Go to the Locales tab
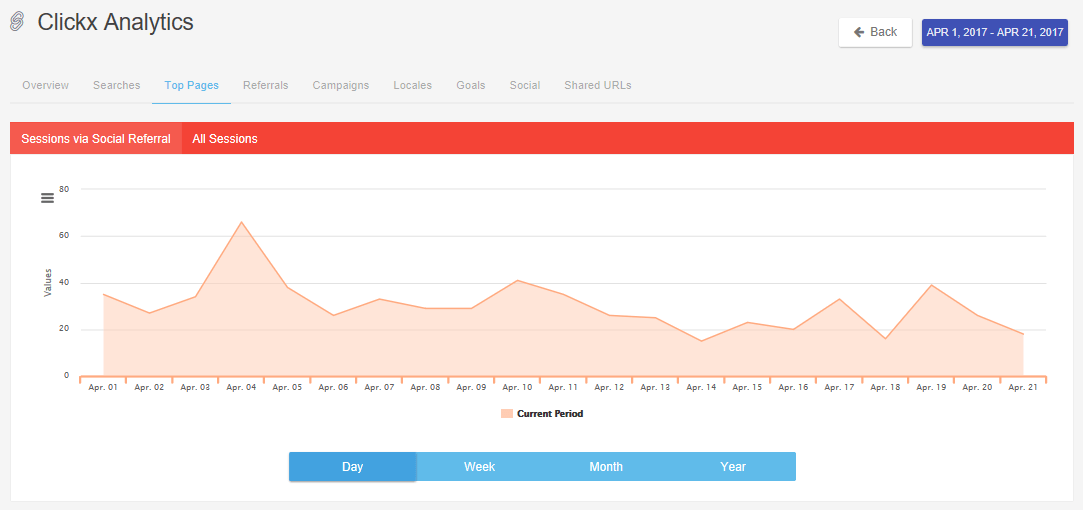This screenshot has height=510, width=1083. (412, 86)
